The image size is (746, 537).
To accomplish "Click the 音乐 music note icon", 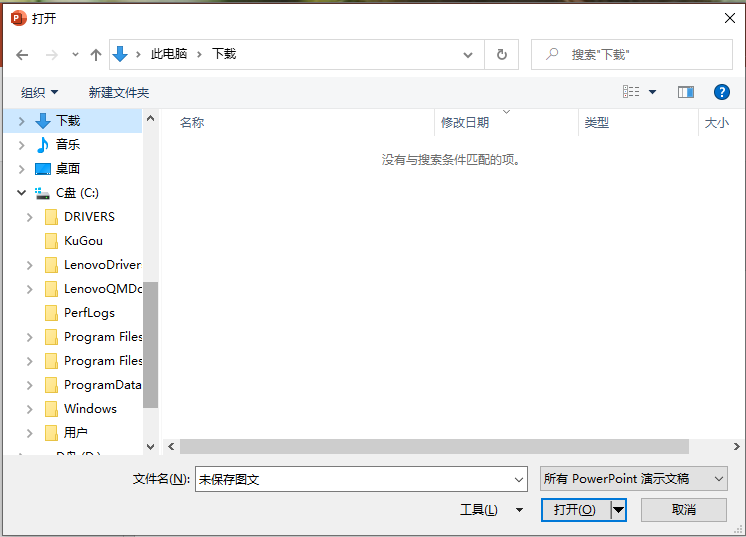I will pyautogui.click(x=42, y=145).
